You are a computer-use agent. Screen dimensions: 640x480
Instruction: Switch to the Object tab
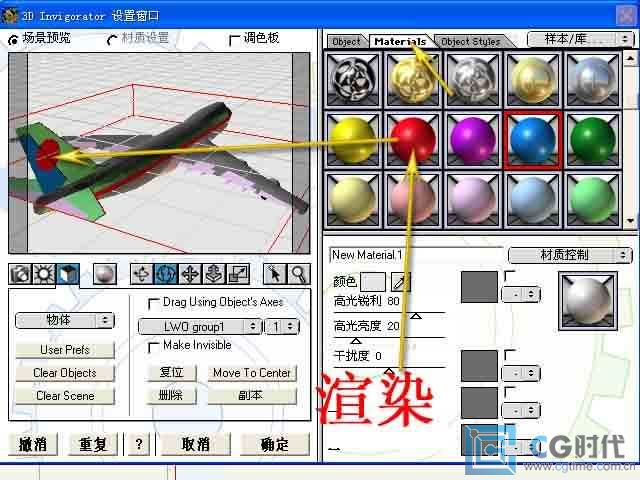click(346, 42)
